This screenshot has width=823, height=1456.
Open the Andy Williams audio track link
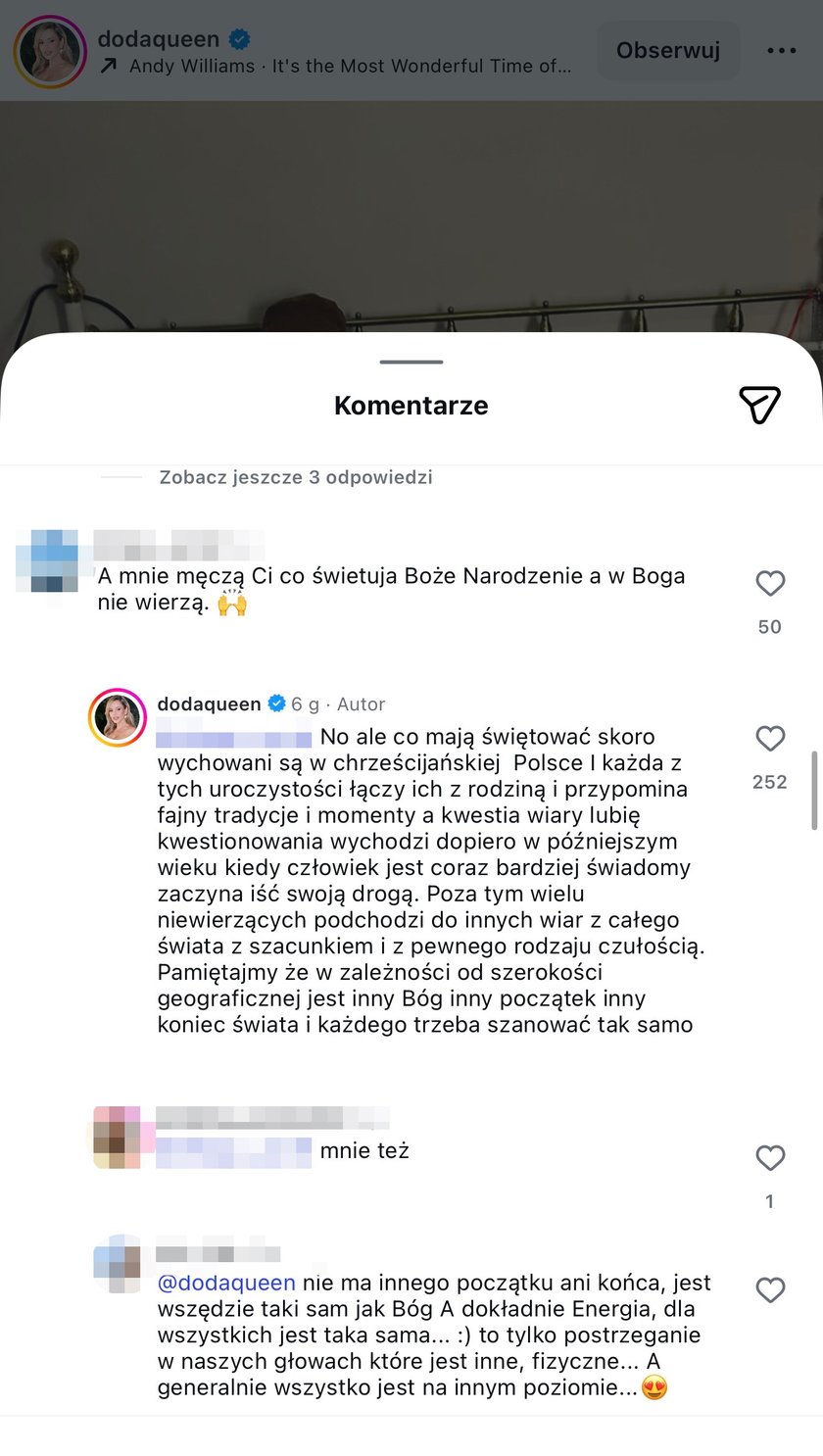point(350,67)
